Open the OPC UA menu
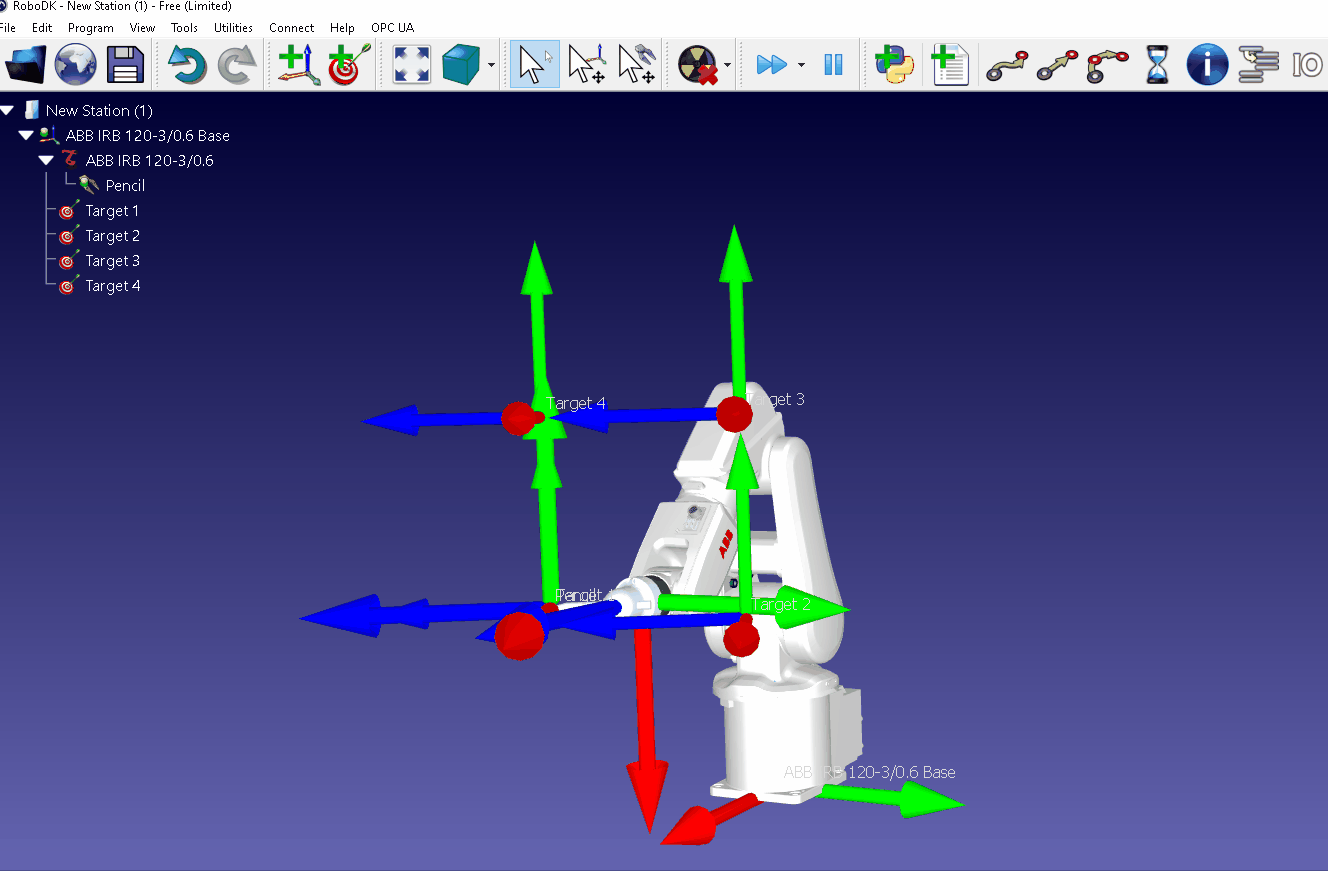This screenshot has height=871, width=1328. (x=392, y=28)
